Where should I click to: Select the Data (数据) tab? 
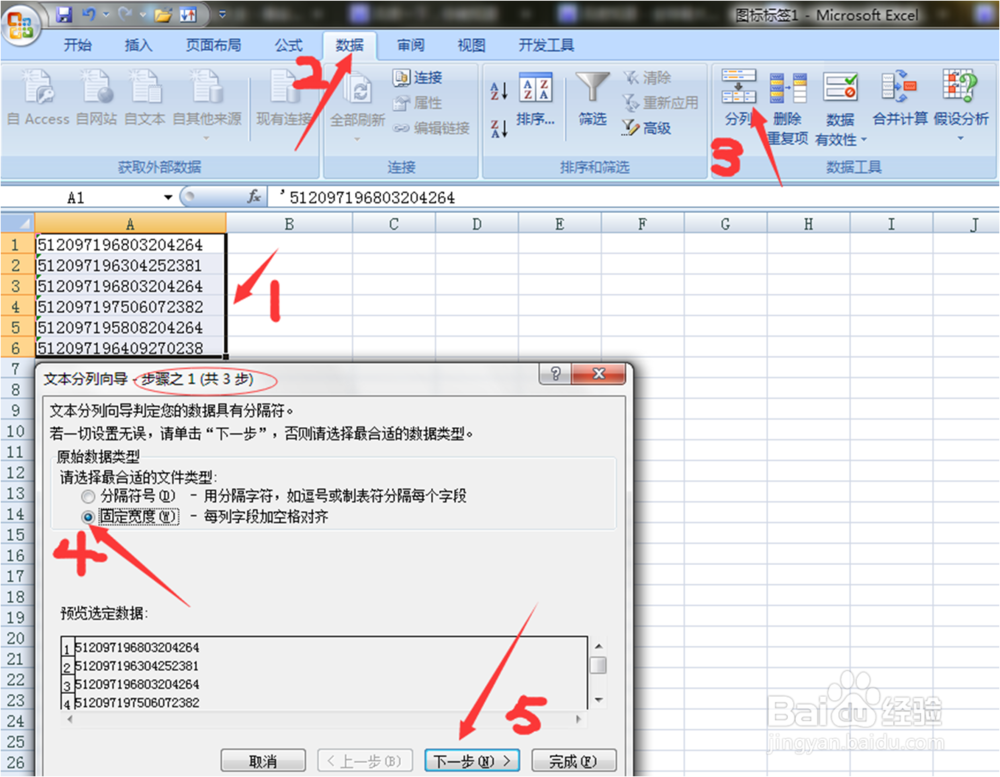click(349, 45)
